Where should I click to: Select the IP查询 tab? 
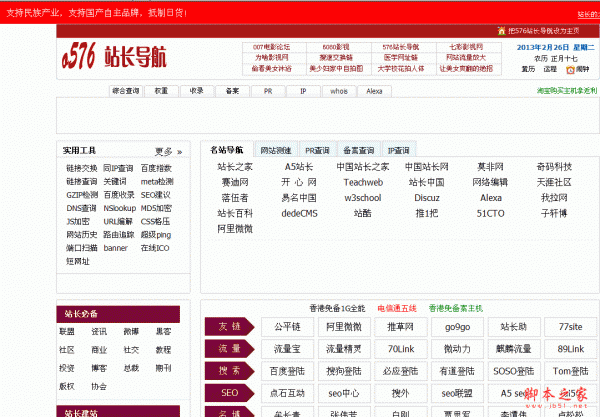[399, 150]
